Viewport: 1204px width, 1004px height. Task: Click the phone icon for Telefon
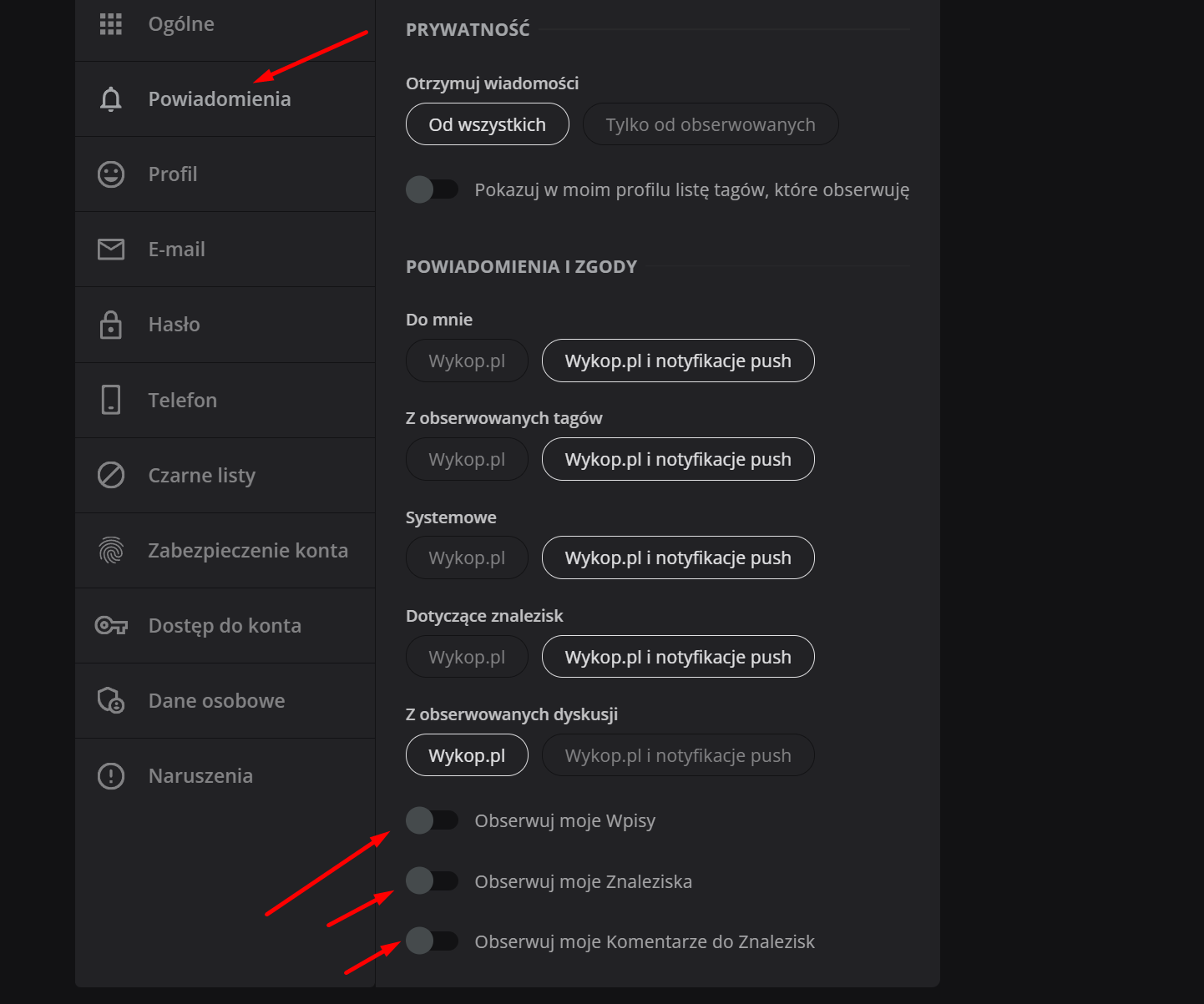tap(111, 400)
